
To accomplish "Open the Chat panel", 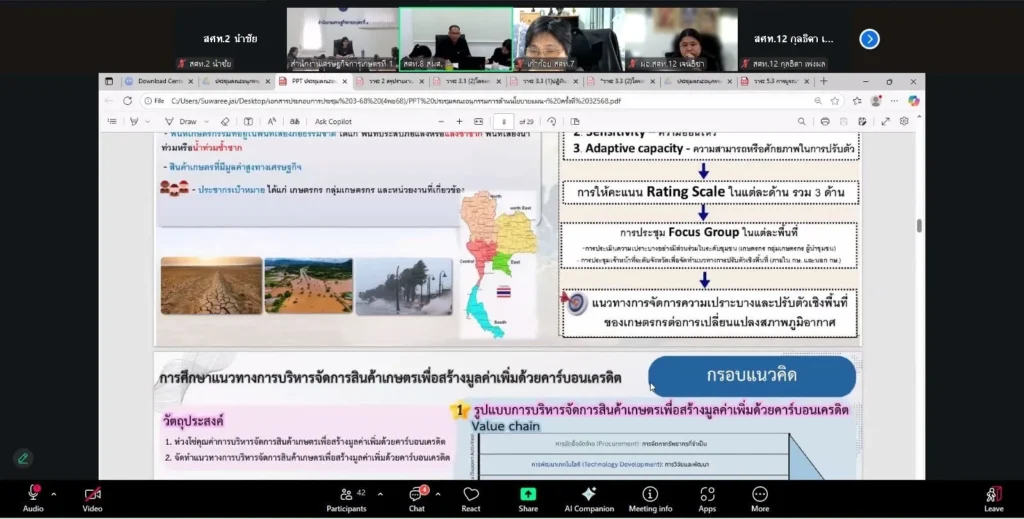I will [416, 495].
